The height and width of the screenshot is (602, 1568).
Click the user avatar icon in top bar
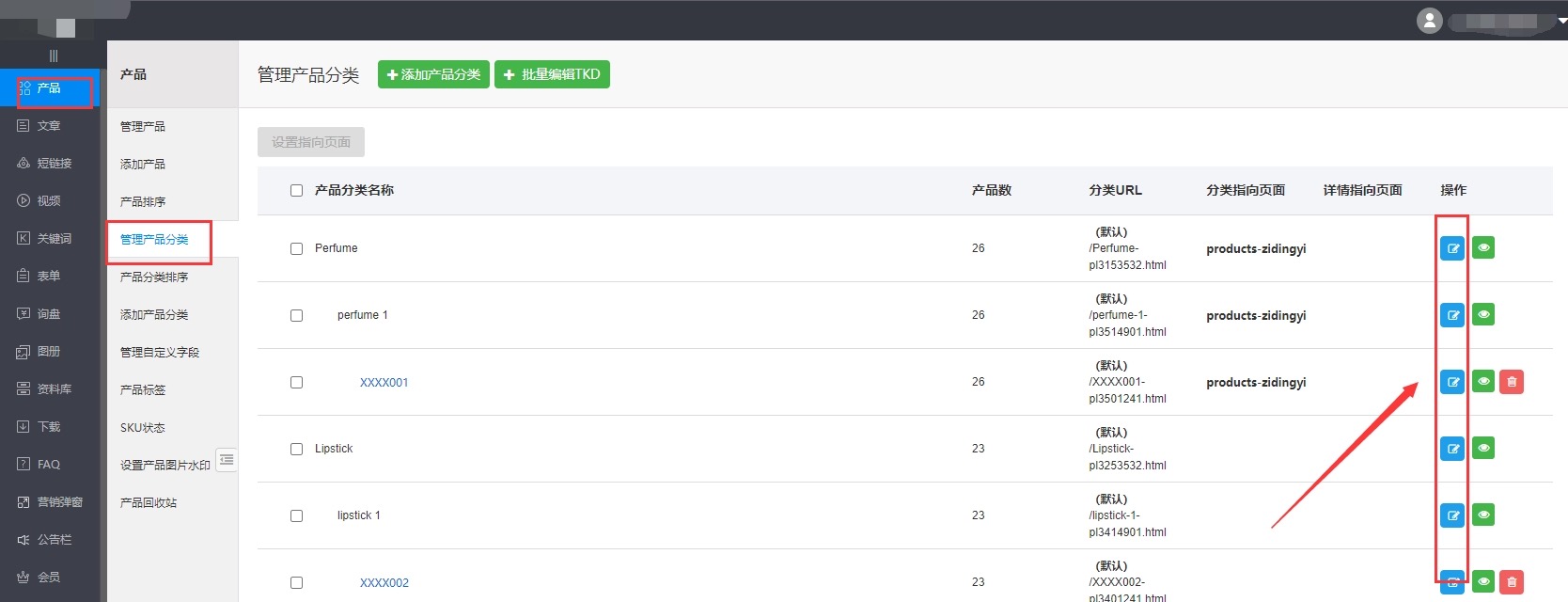pyautogui.click(x=1429, y=21)
